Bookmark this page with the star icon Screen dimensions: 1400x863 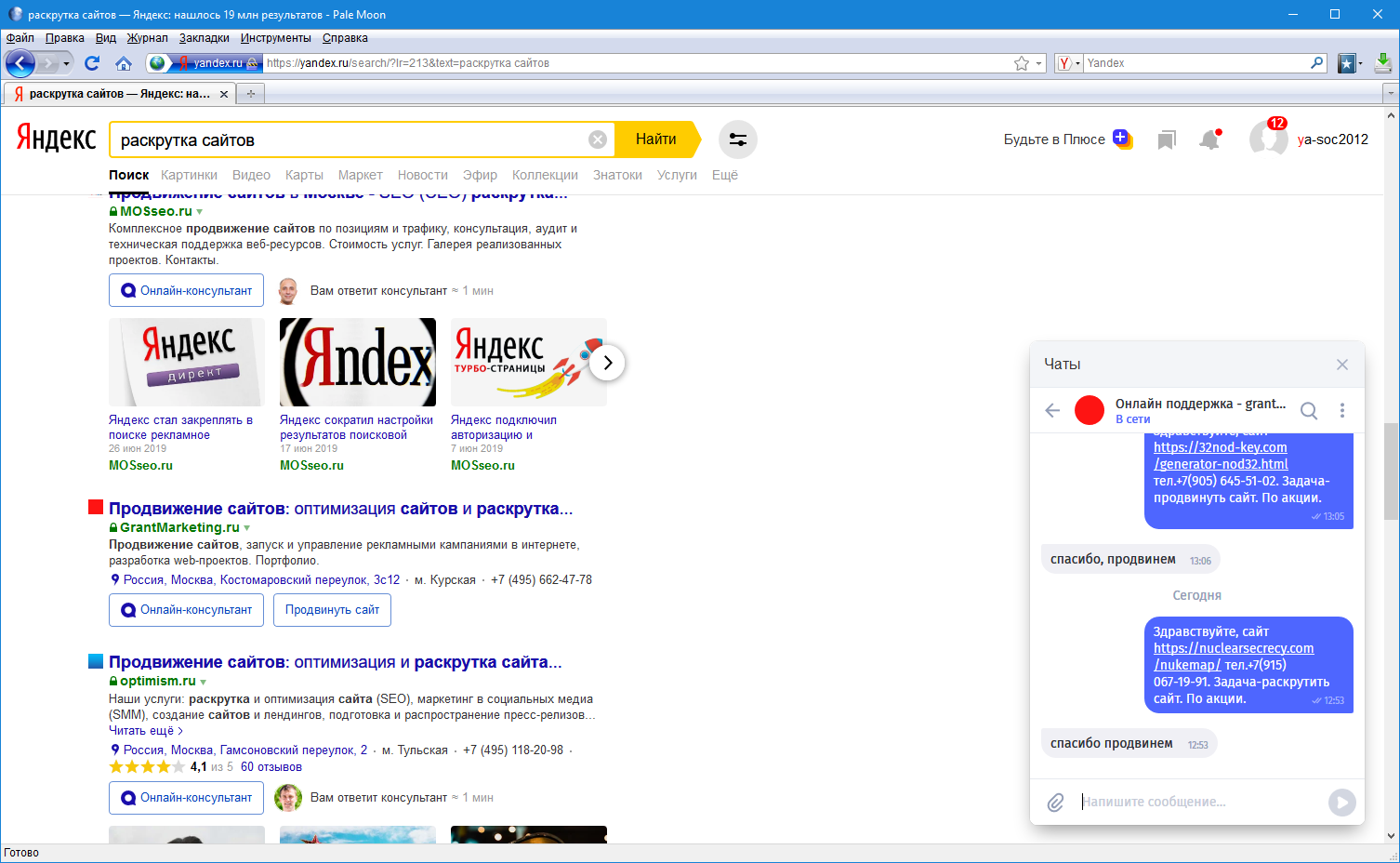click(1022, 63)
